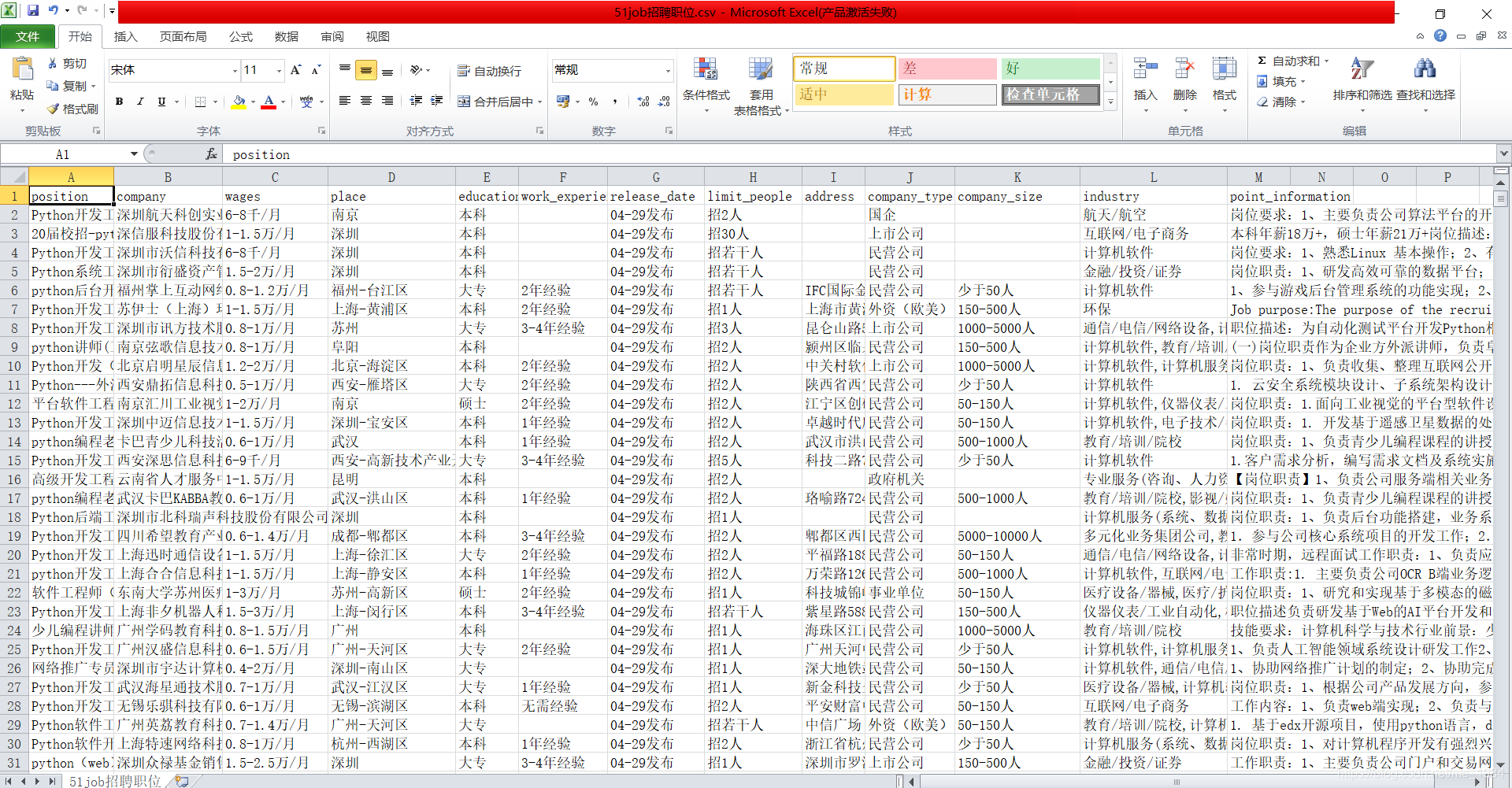Click the phonetic guide (wén) icon

(306, 102)
